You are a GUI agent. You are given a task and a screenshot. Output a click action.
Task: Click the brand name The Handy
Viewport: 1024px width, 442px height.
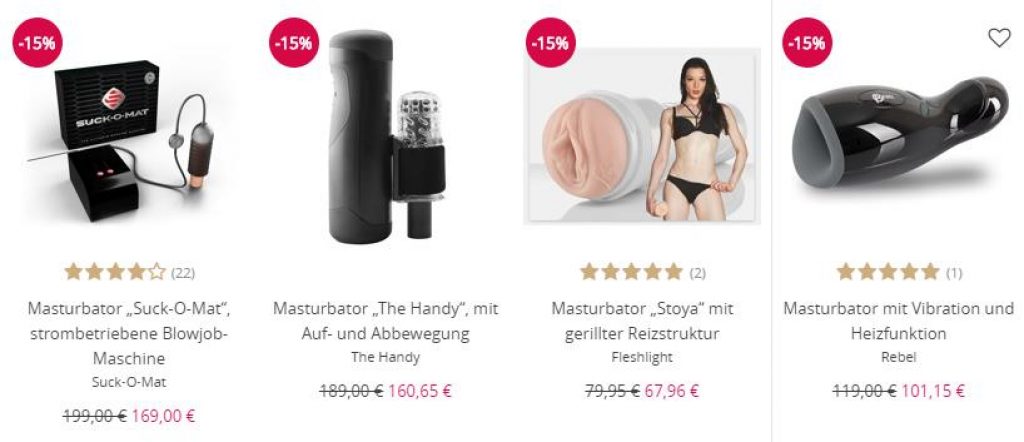385,357
